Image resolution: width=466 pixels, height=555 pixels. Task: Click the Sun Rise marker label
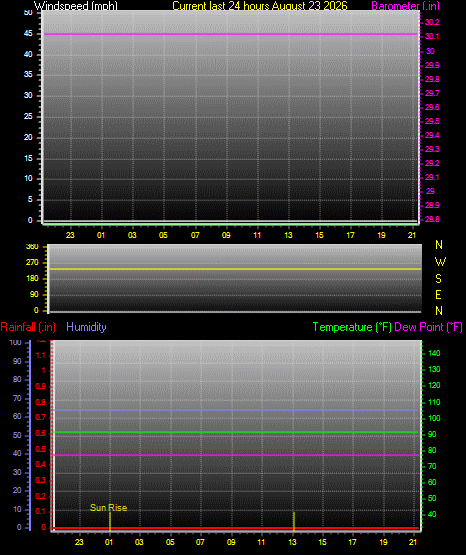pos(108,508)
